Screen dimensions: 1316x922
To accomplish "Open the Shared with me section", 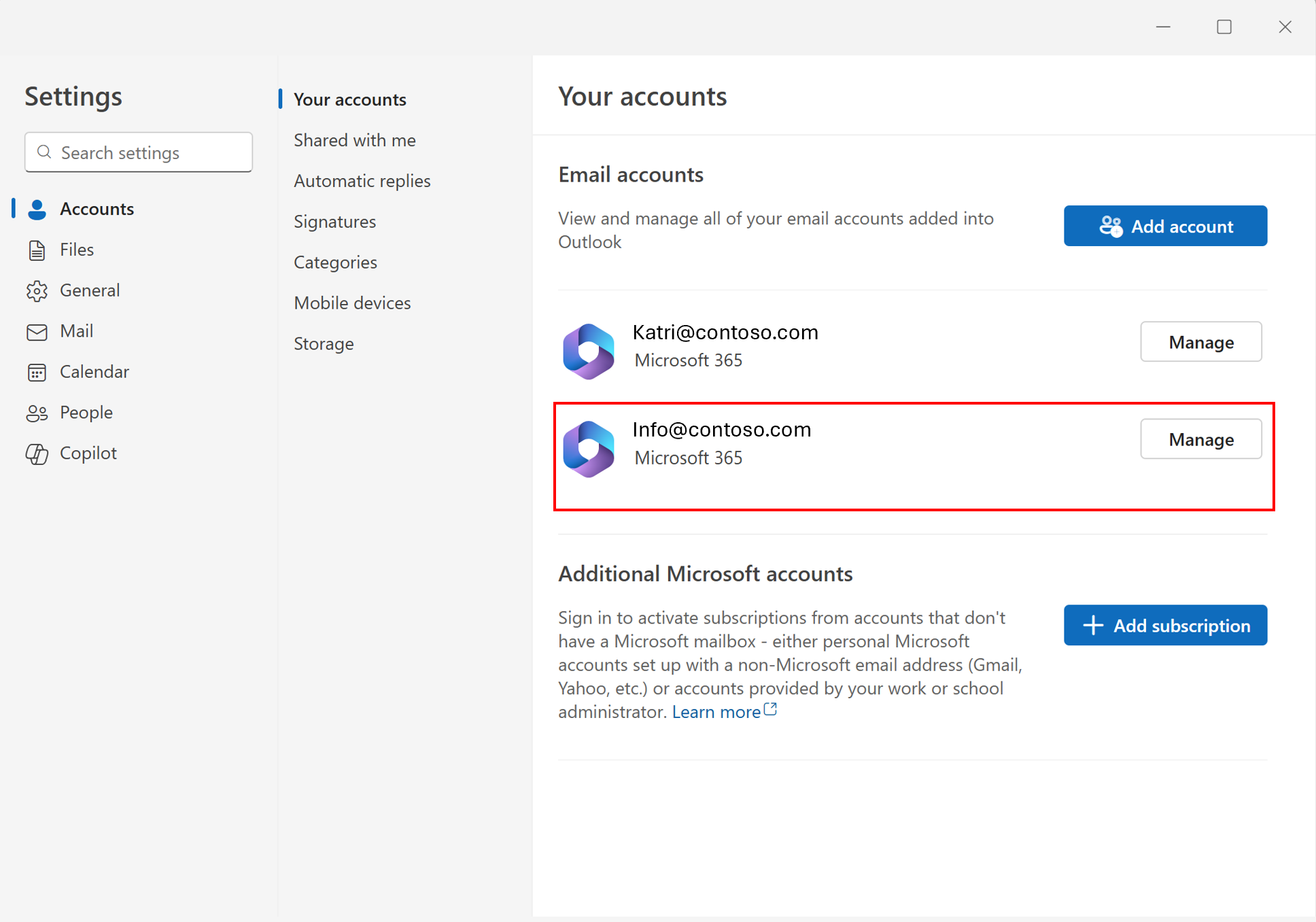I will (354, 140).
